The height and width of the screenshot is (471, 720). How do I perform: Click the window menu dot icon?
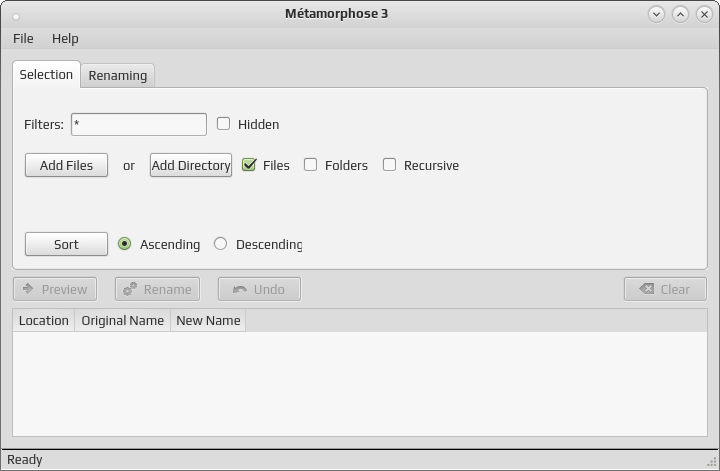pos(16,17)
